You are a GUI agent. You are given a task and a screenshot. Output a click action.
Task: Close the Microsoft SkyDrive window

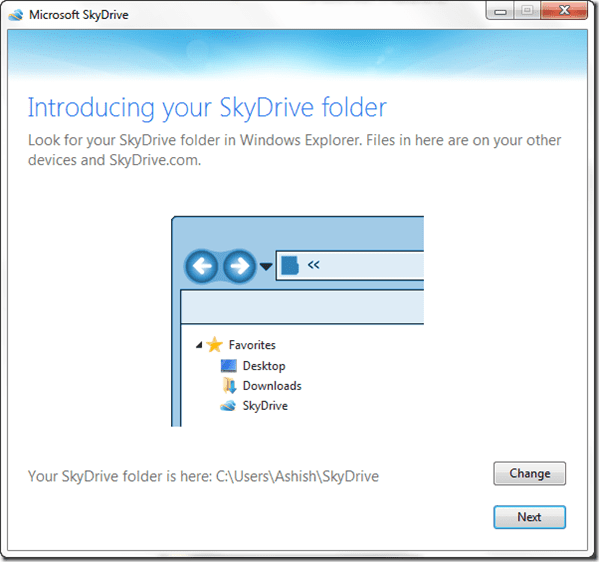click(564, 10)
